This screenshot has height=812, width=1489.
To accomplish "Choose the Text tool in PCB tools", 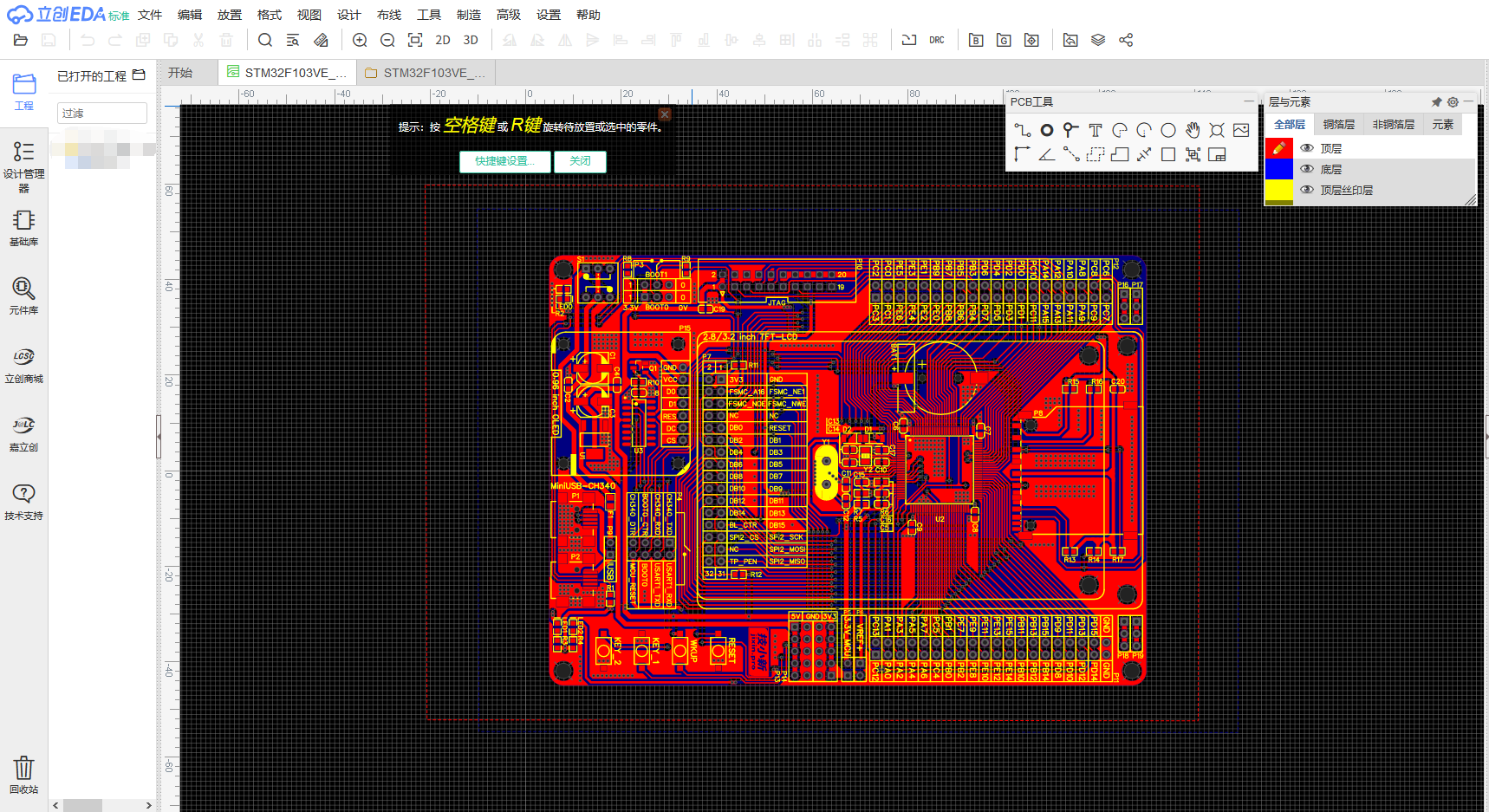I will [1096, 130].
